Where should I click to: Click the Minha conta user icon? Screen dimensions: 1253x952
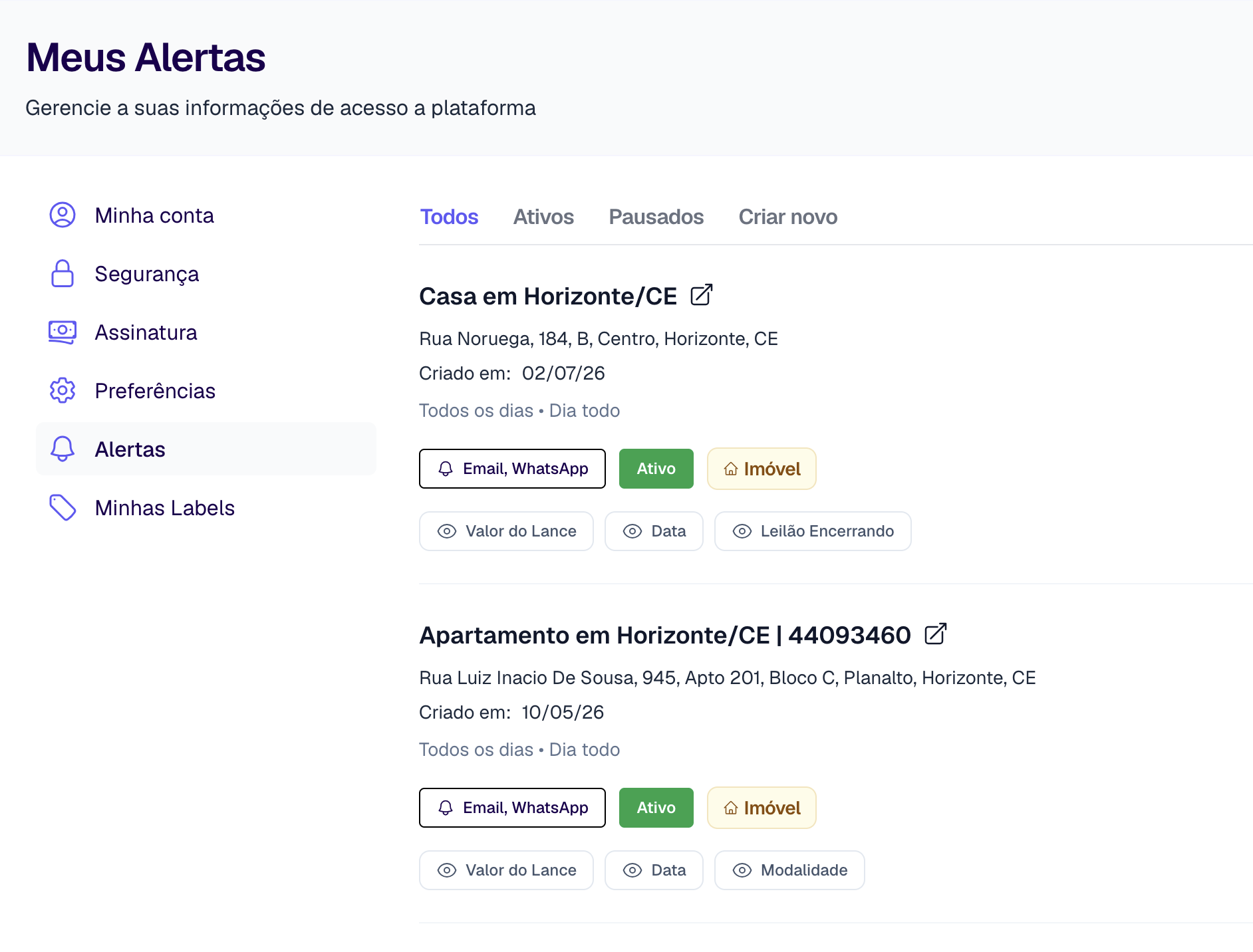(x=63, y=215)
